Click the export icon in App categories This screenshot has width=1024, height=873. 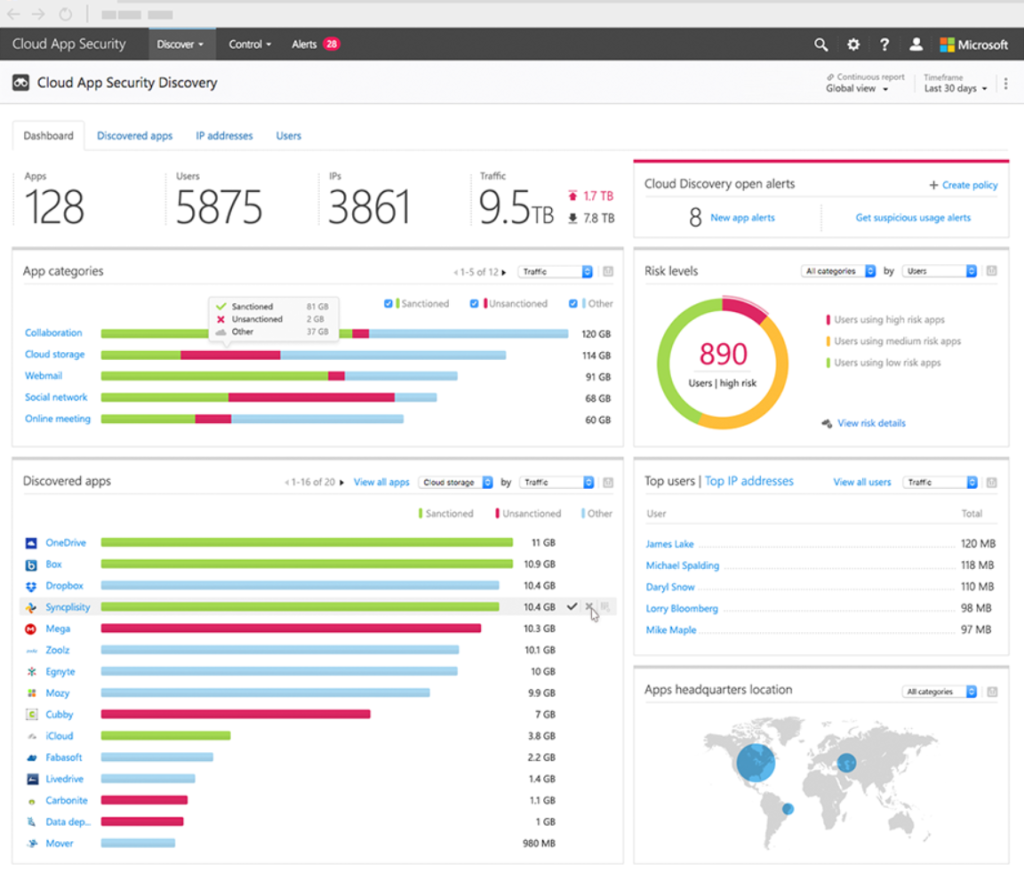tap(608, 272)
